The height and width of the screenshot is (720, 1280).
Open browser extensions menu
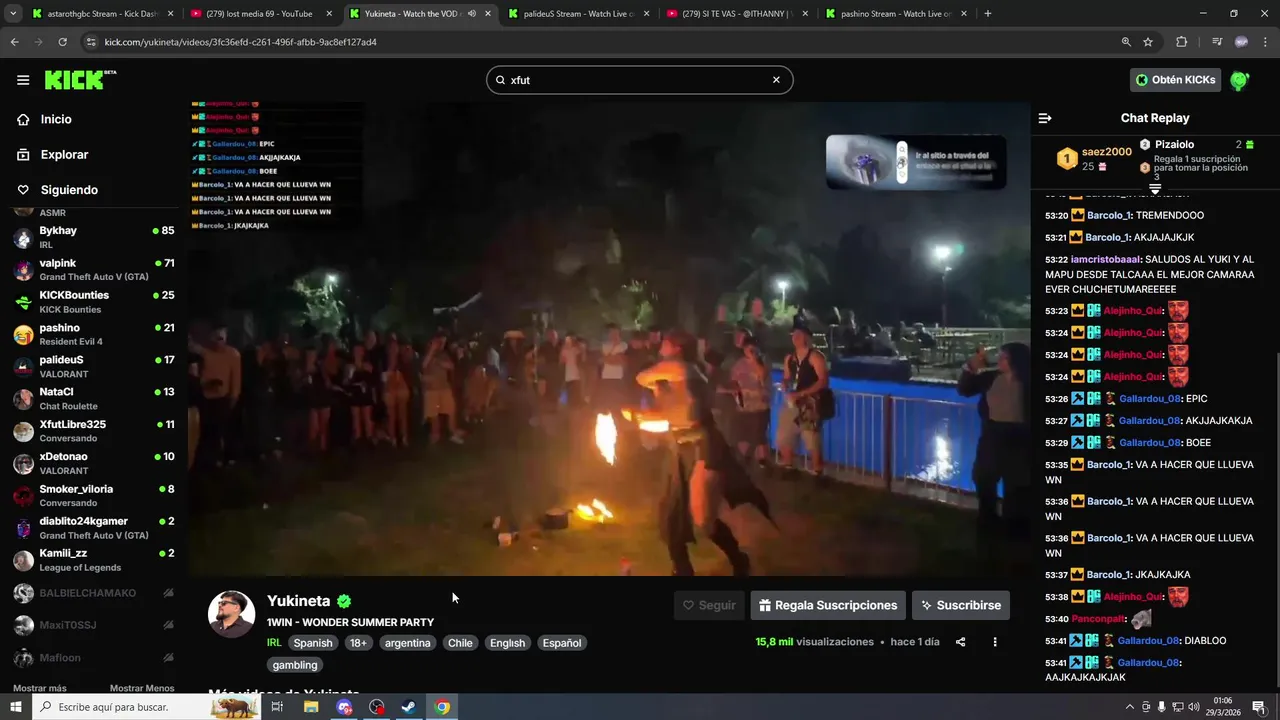click(x=1181, y=42)
